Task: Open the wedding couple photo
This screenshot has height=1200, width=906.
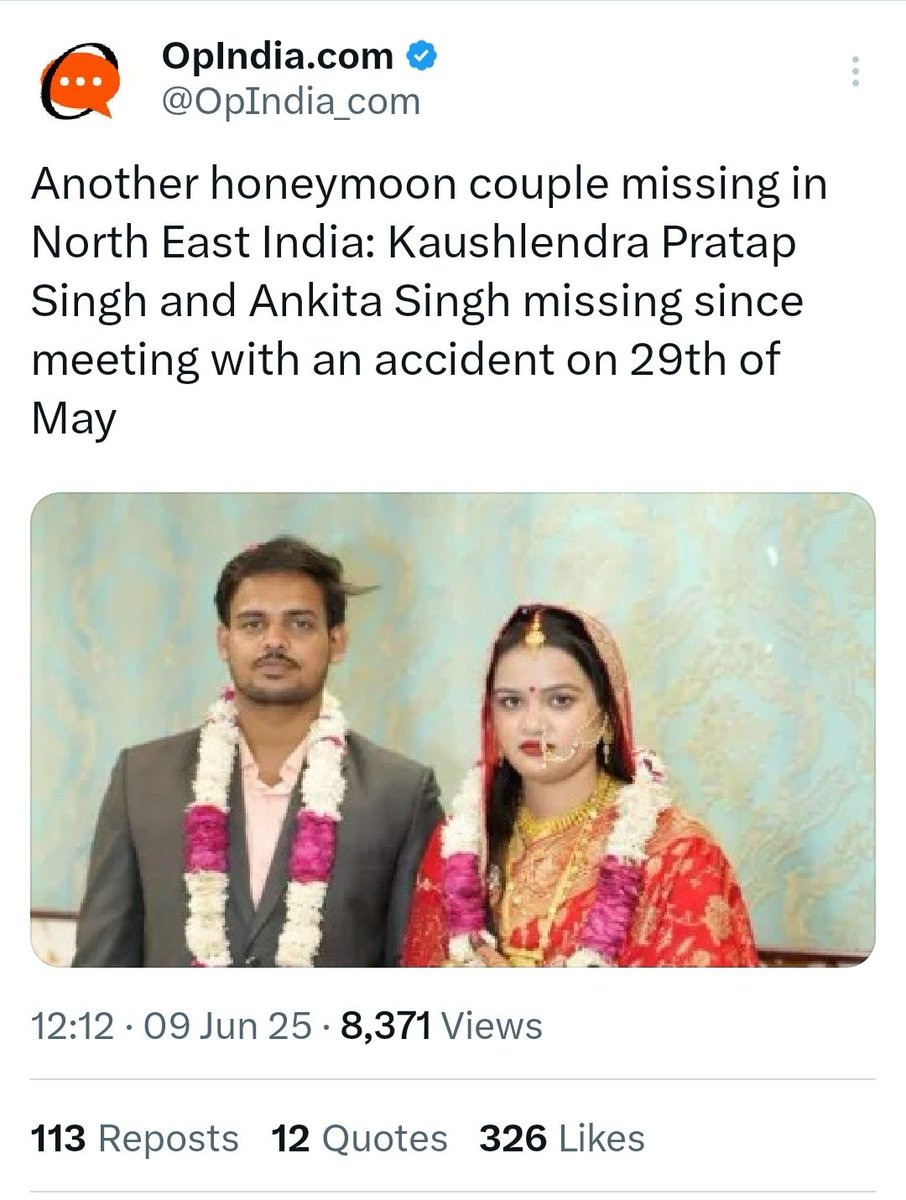Action: 452,730
